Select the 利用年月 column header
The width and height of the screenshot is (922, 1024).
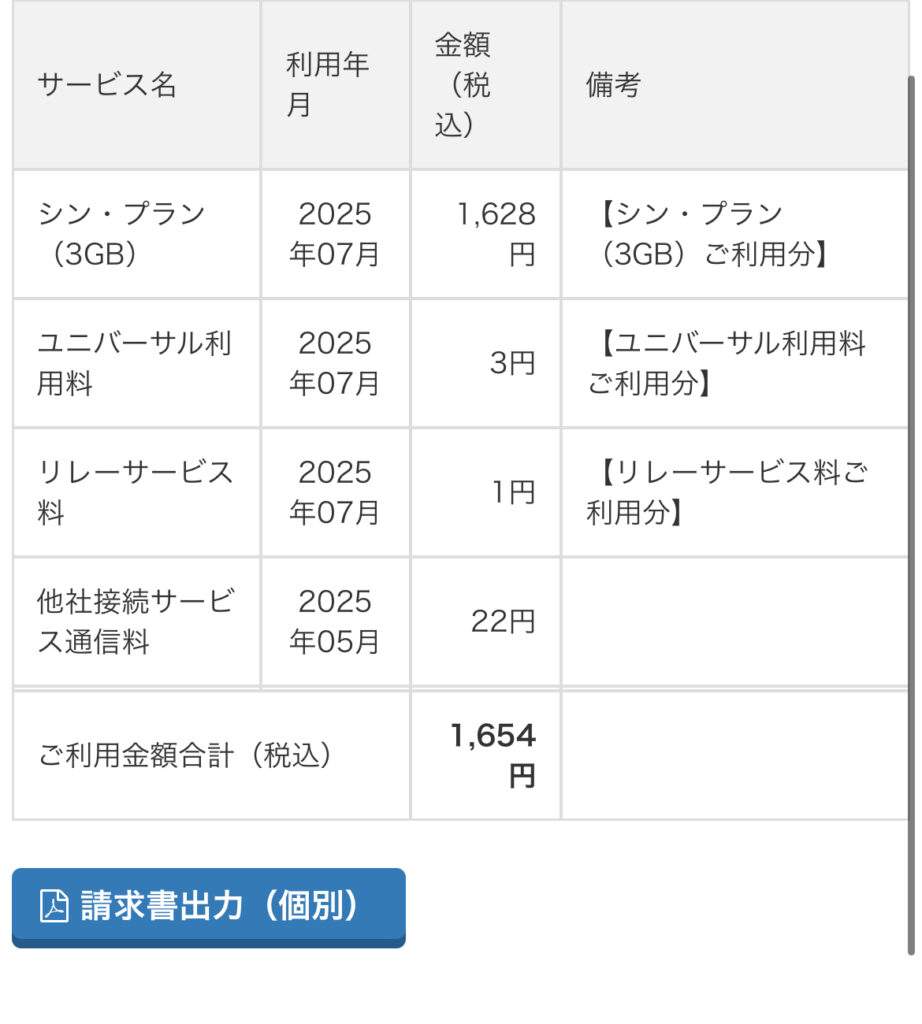click(336, 85)
